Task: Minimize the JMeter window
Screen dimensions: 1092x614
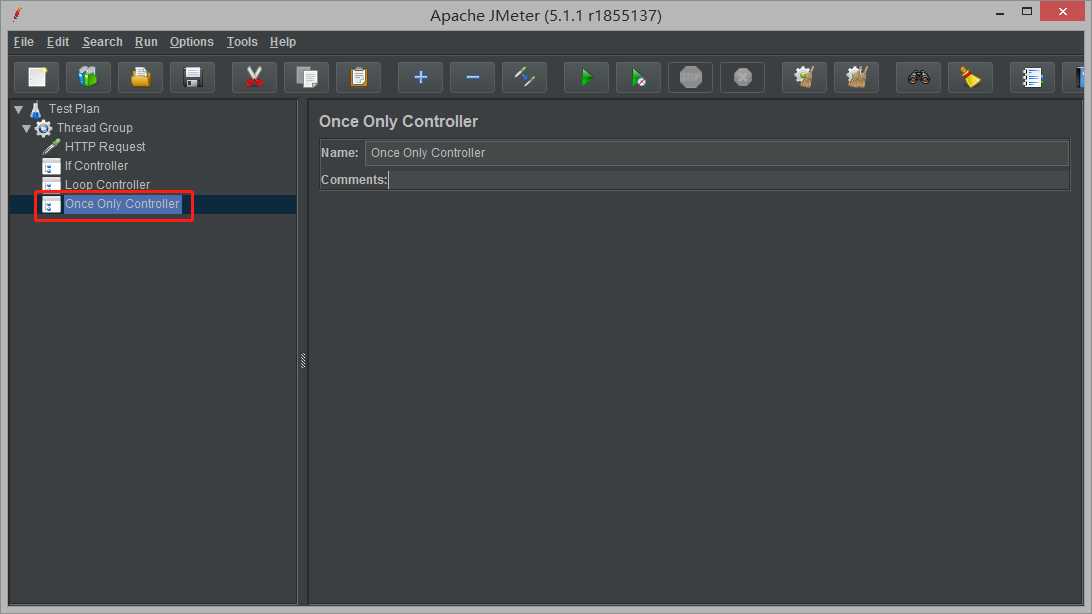Action: point(1000,13)
